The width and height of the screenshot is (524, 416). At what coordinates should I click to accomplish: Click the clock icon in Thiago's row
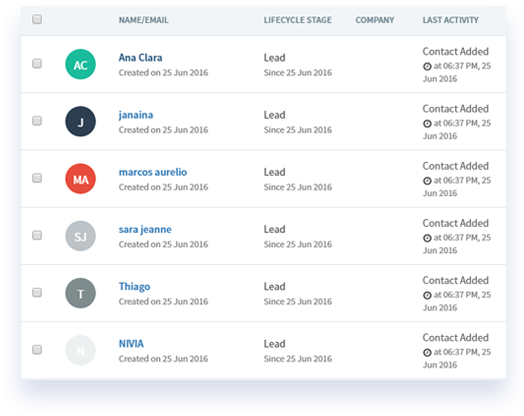click(x=427, y=295)
